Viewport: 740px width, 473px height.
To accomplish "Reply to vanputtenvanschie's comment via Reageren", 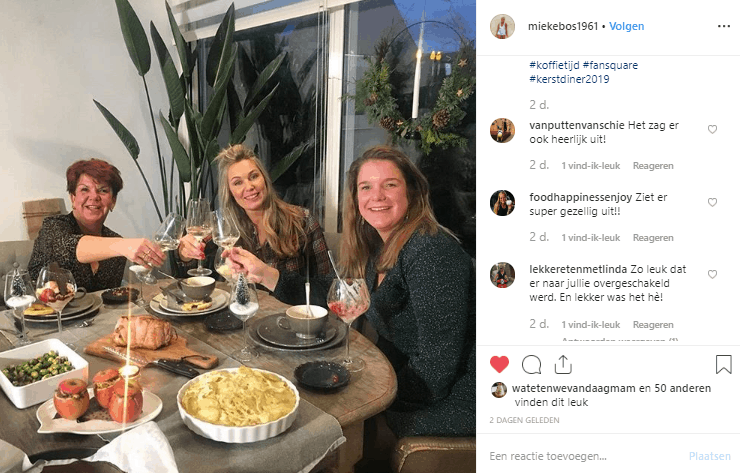I will pos(653,166).
